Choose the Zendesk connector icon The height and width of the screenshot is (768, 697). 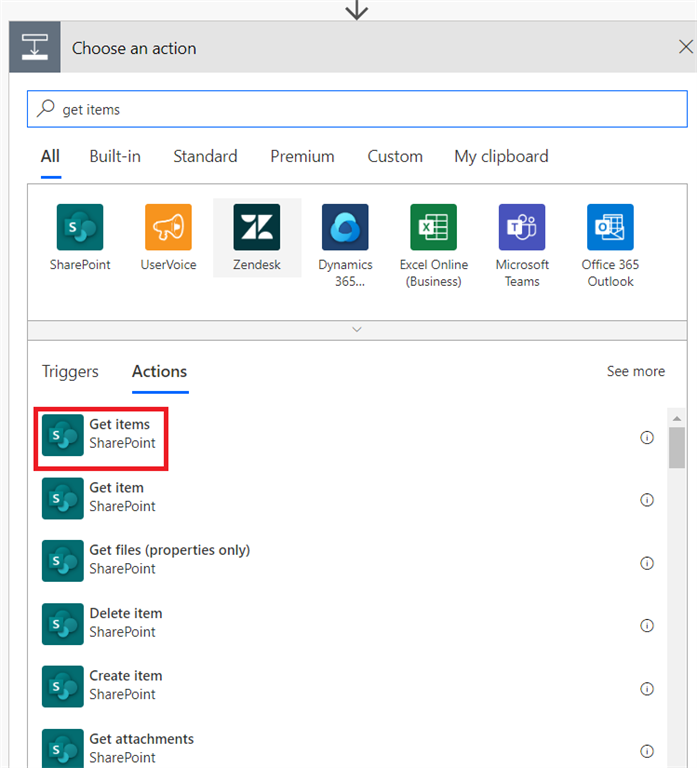point(257,227)
